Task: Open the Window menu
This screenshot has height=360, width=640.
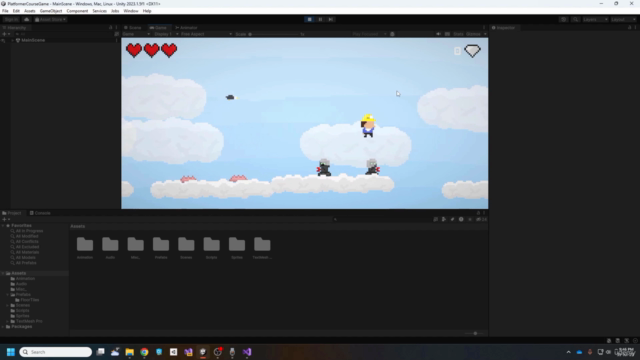Action: [x=131, y=11]
